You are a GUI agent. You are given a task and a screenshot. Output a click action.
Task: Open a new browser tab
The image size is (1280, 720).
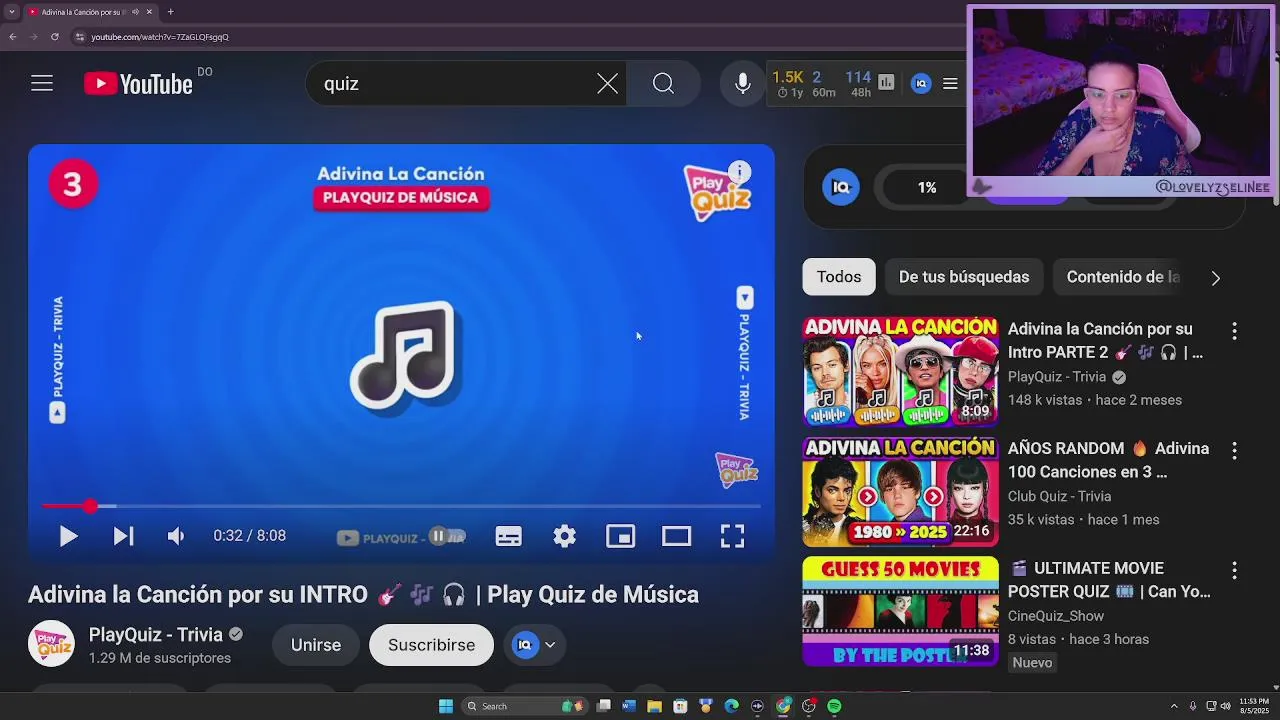[x=170, y=12]
